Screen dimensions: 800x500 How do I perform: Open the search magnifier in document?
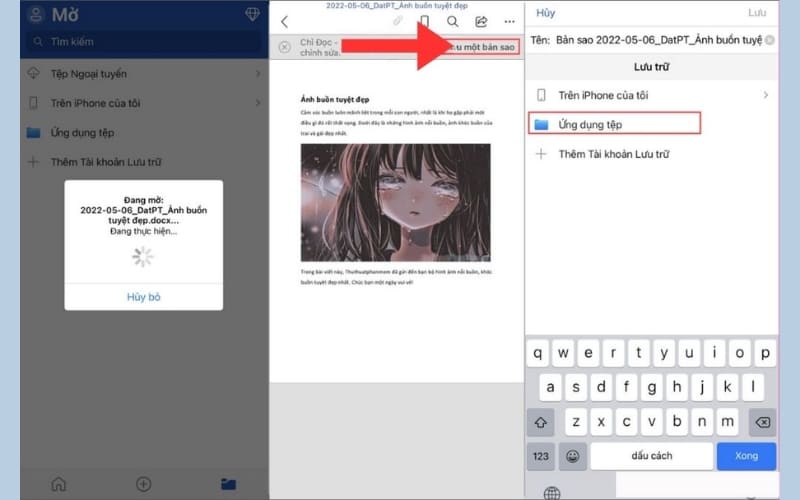pos(452,21)
